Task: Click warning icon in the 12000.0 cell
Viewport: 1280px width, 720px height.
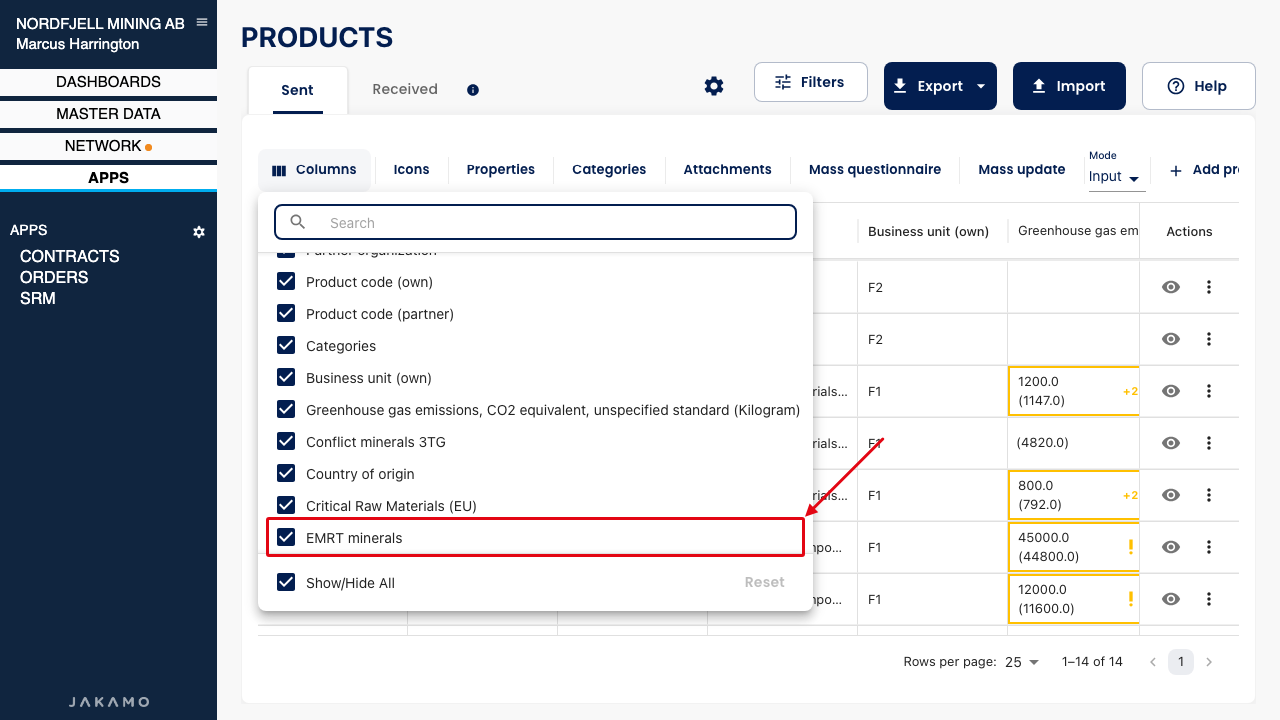Action: 1131,599
